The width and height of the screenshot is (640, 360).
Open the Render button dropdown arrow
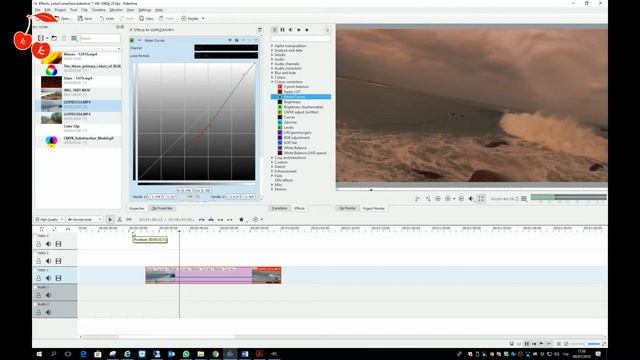click(x=203, y=18)
